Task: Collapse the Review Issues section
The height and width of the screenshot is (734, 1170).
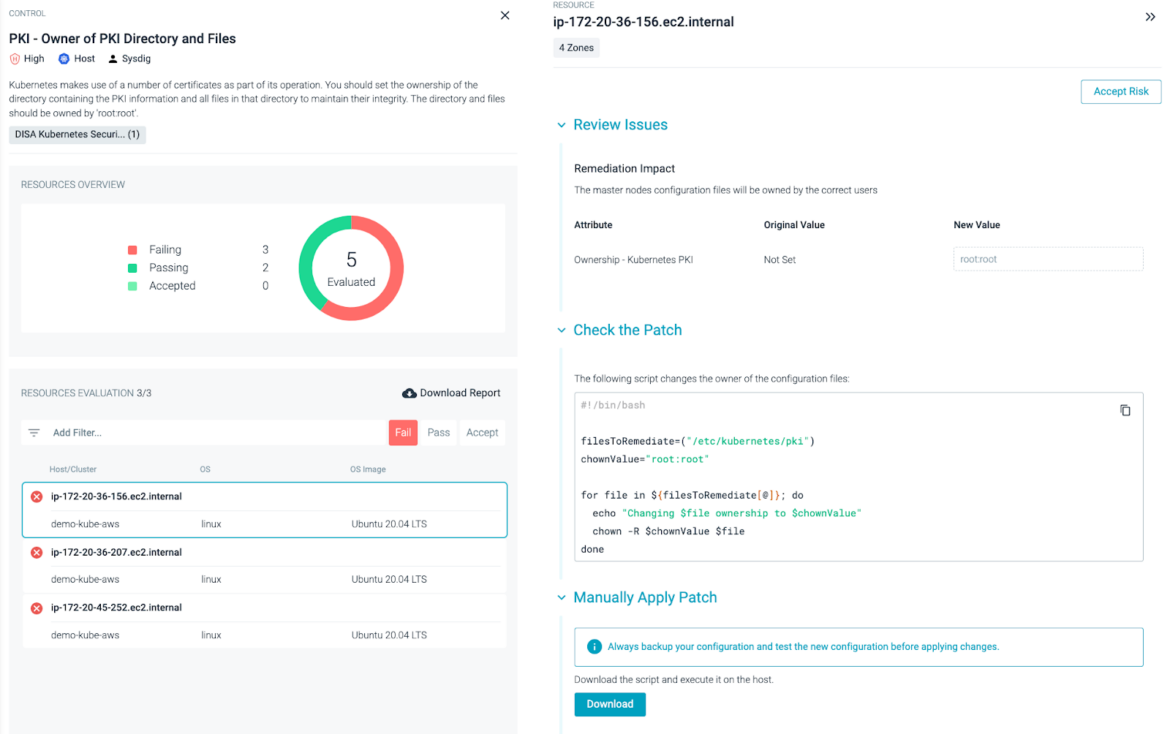Action: [561, 125]
